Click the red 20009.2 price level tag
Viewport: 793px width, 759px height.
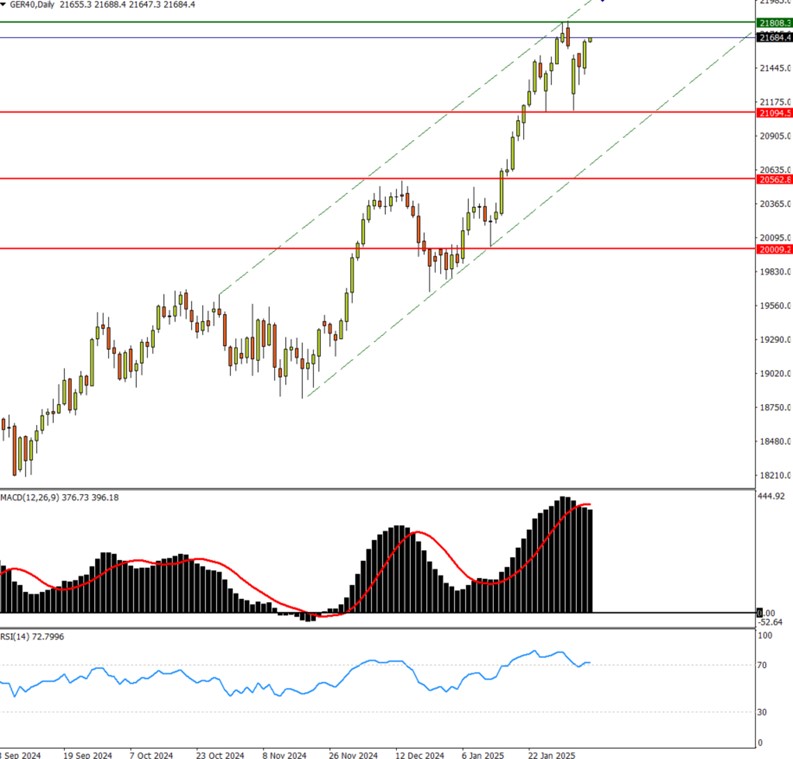tap(775, 249)
